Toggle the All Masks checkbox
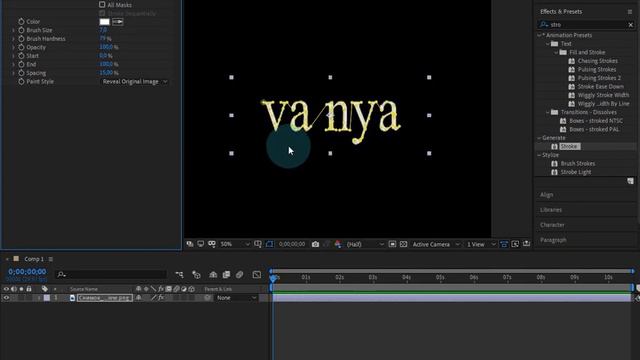This screenshot has width=640, height=360. (x=102, y=4)
